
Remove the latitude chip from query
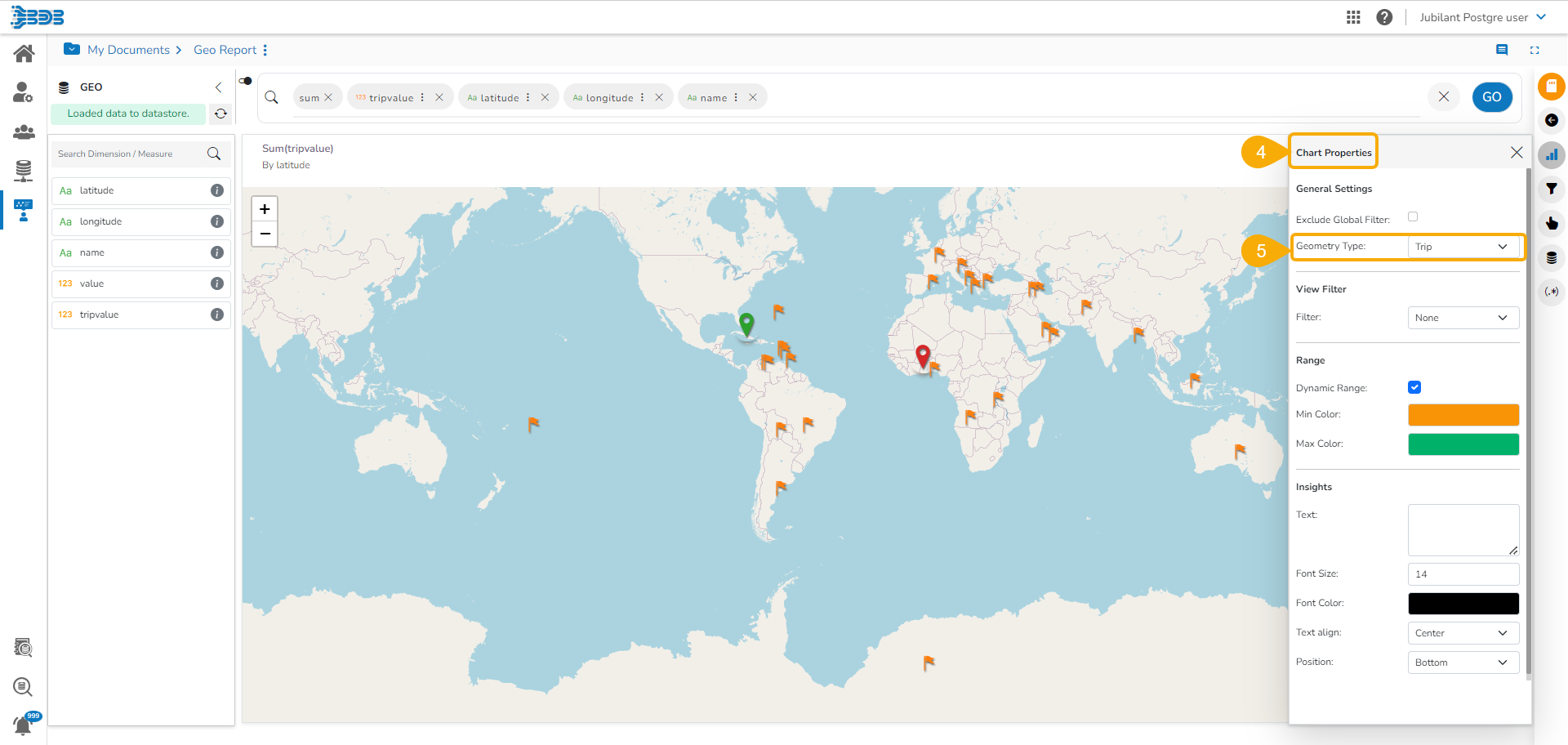point(545,97)
